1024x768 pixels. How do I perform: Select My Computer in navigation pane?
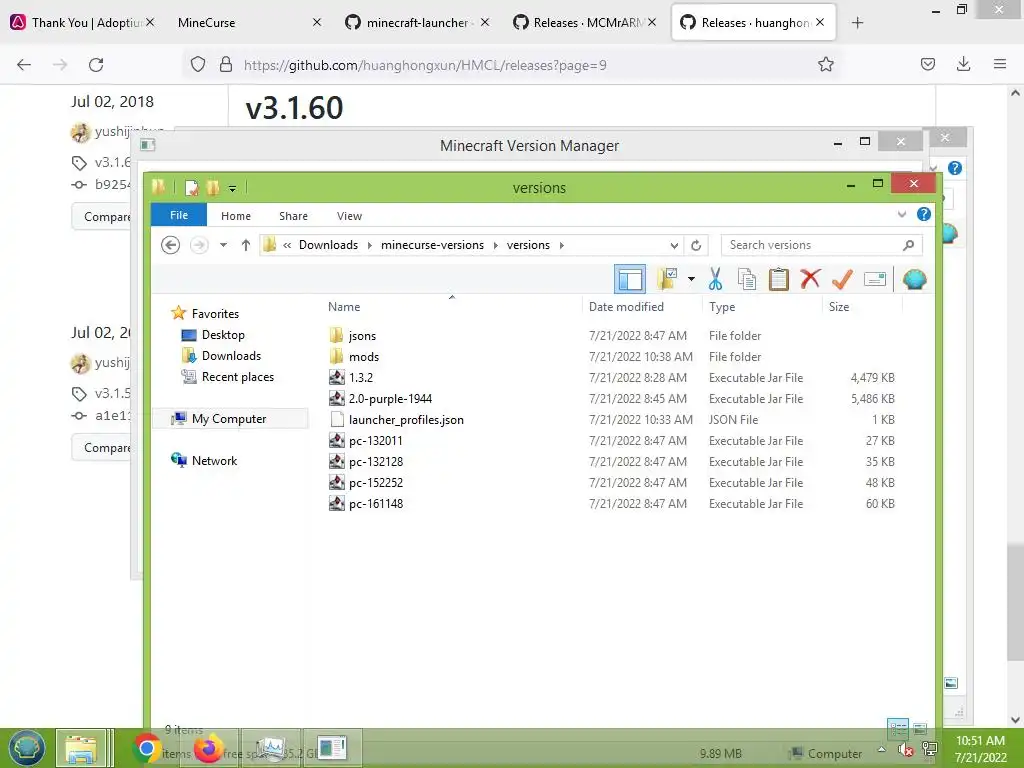click(229, 419)
